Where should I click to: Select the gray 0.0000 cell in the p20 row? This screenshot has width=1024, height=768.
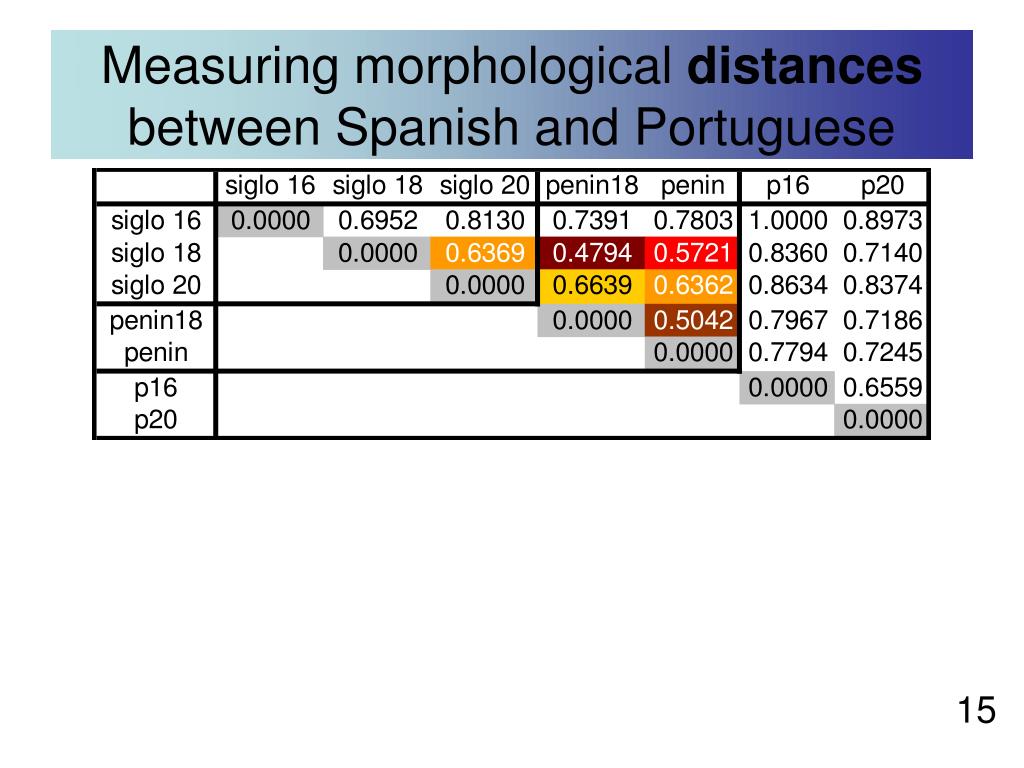click(880, 420)
